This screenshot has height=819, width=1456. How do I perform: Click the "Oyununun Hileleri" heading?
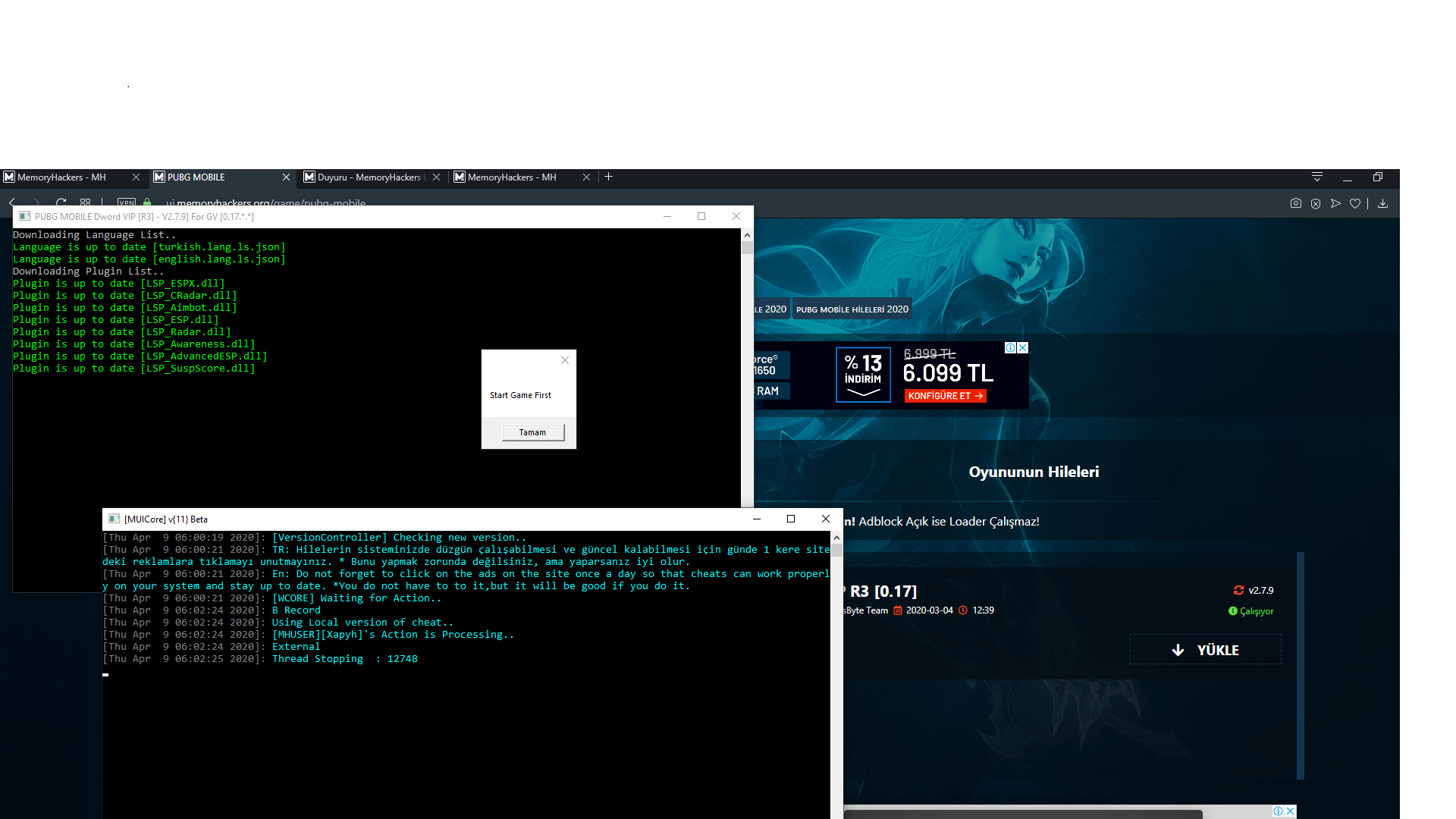click(x=1034, y=472)
